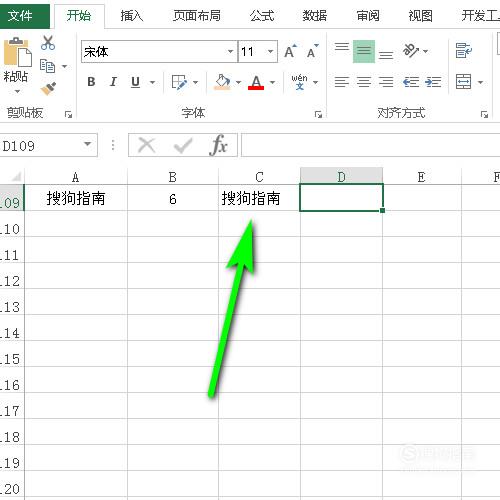
Task: Enable wrap text
Action: (x=464, y=51)
